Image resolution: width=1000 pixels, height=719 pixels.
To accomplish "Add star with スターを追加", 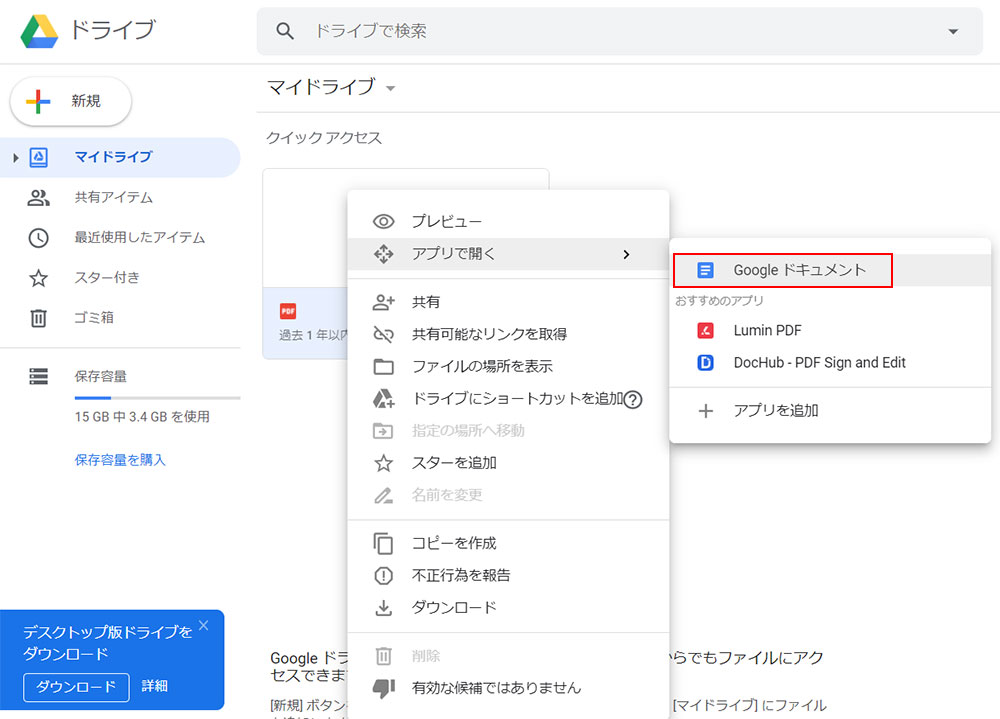I will [x=454, y=463].
